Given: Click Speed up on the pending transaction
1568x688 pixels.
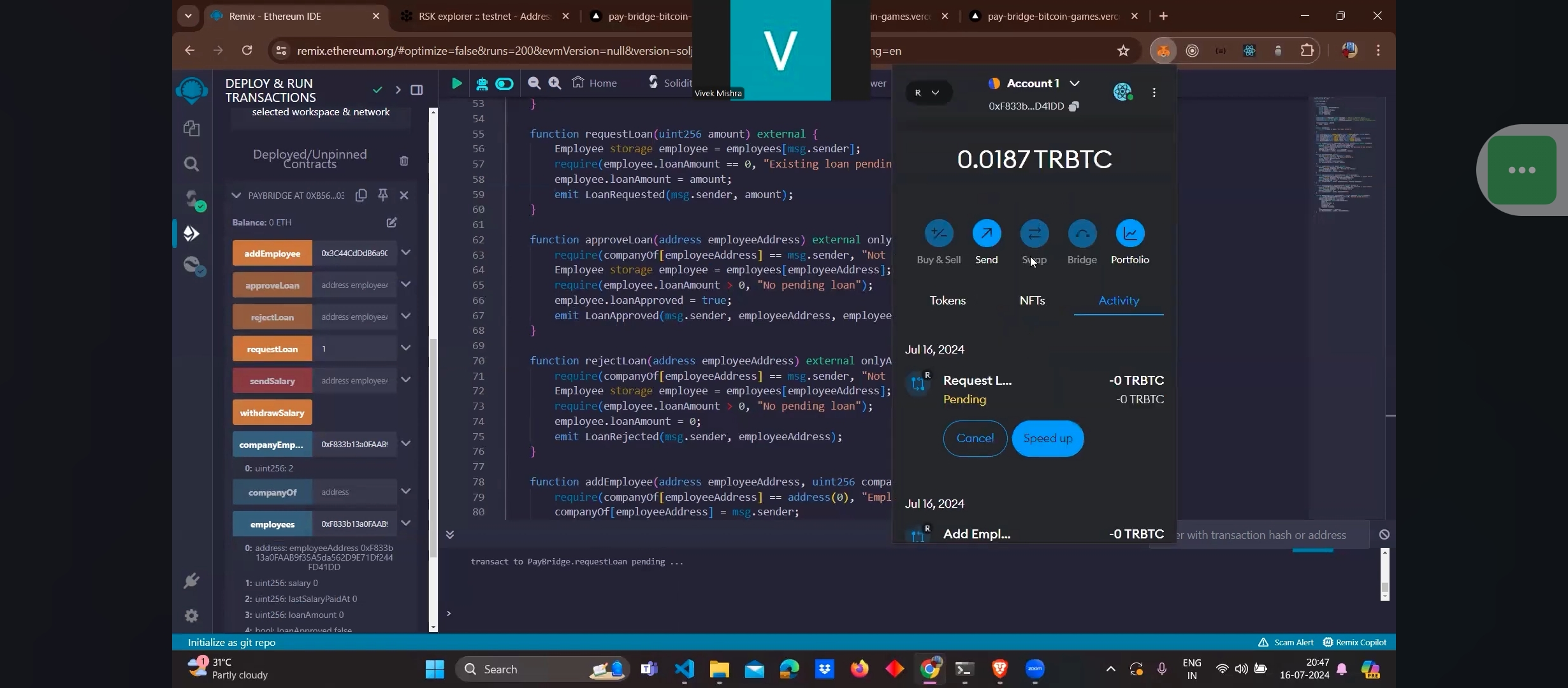Looking at the screenshot, I should [1047, 438].
